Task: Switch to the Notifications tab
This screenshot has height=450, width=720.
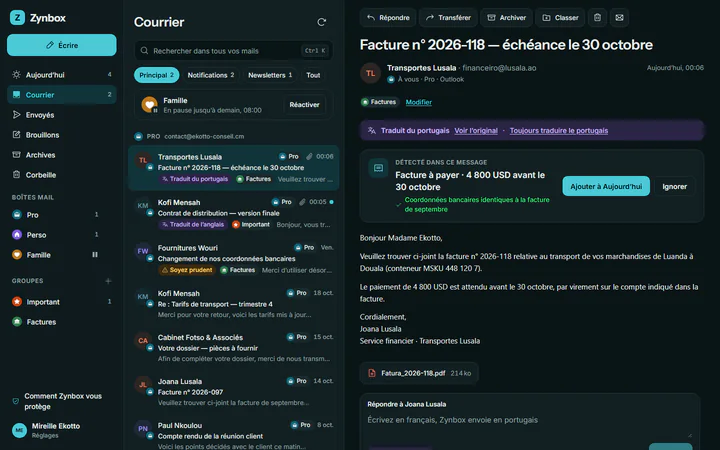Action: 211,75
